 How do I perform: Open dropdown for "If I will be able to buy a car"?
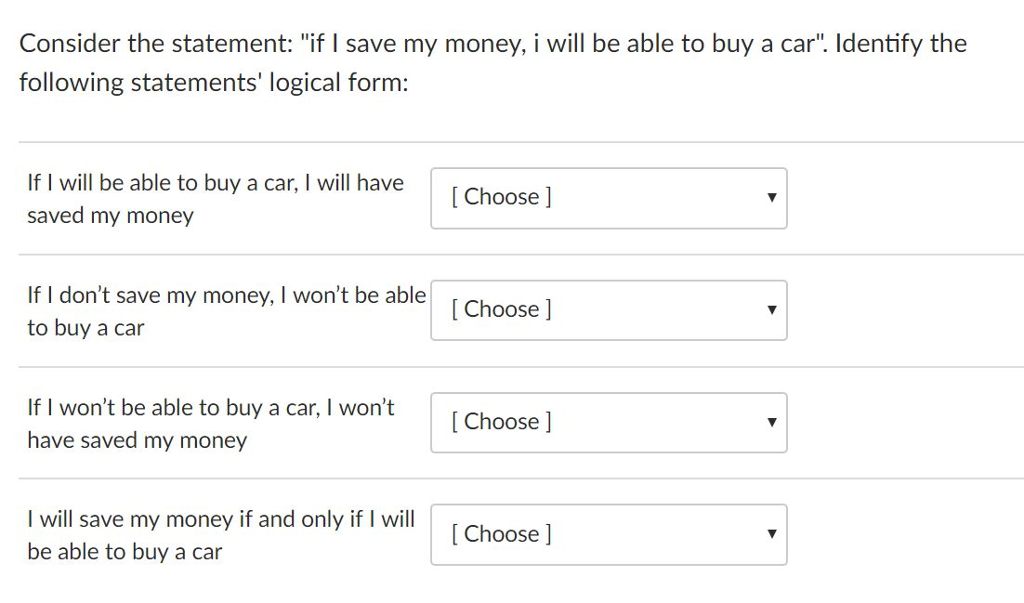(608, 198)
